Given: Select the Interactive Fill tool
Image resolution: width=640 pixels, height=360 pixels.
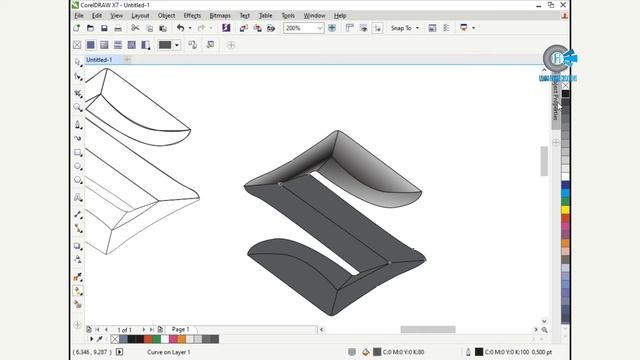Looking at the screenshot, I should tap(78, 291).
